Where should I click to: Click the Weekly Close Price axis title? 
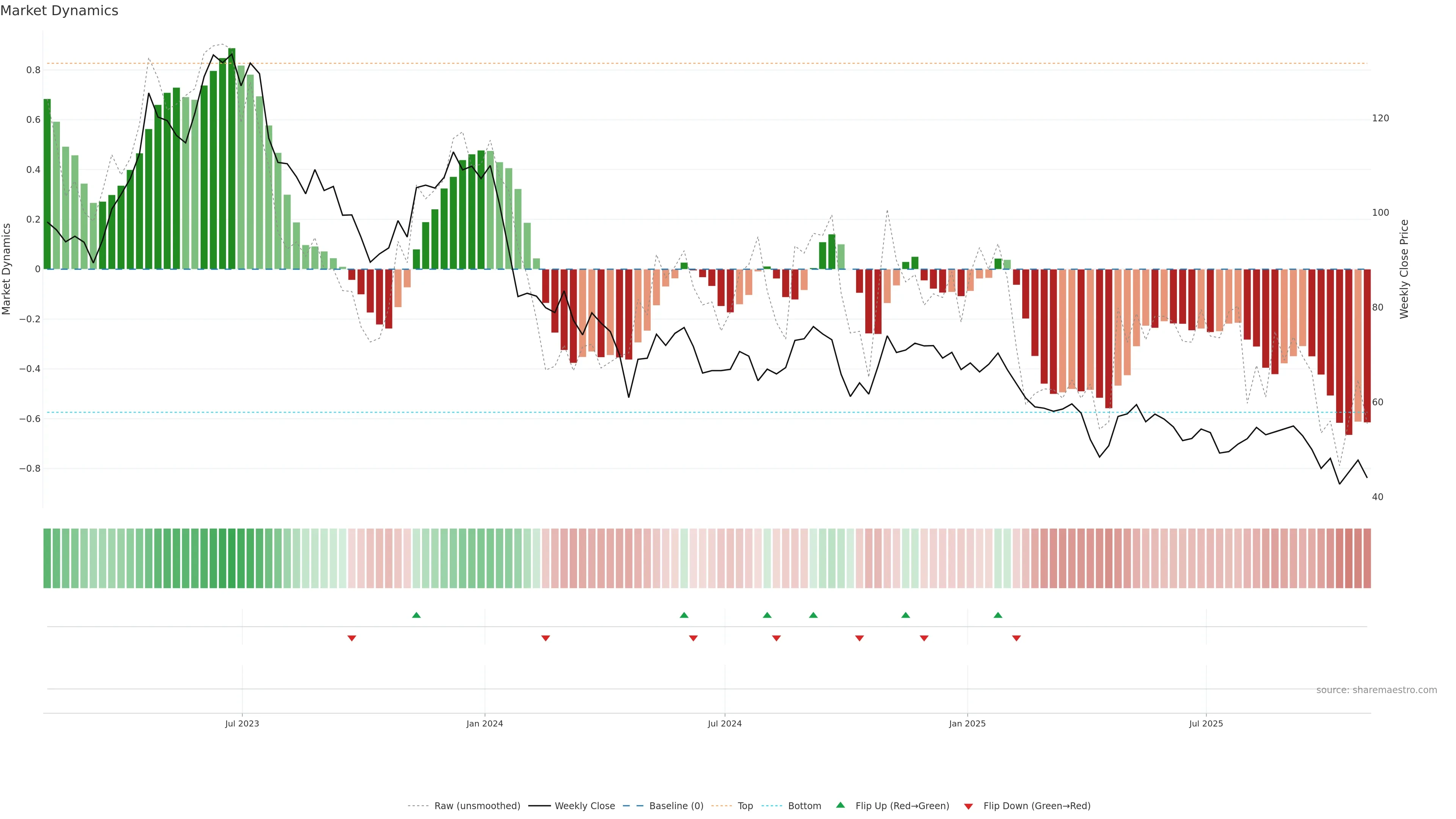point(1404,269)
